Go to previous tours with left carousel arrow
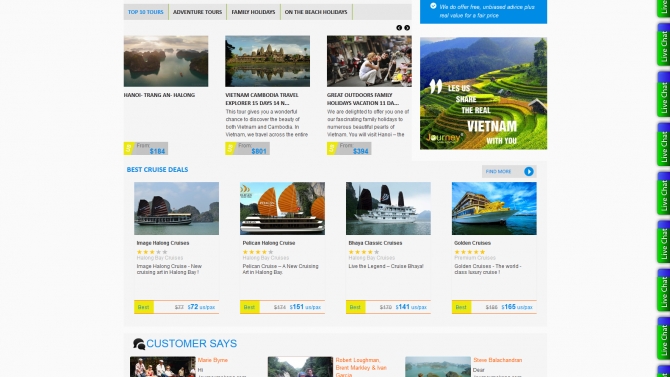Image resolution: width=670 pixels, height=377 pixels. pos(399,28)
